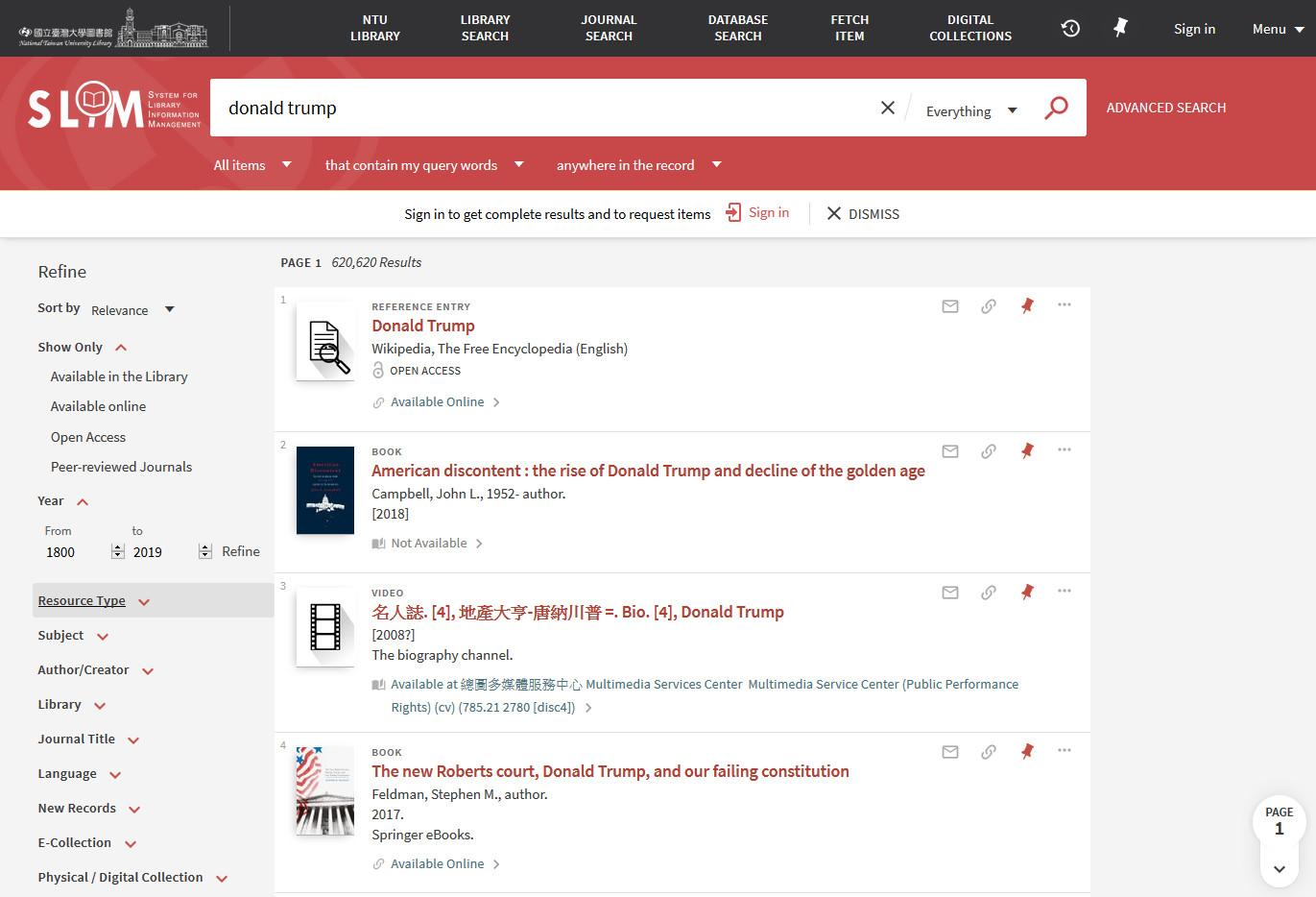Image resolution: width=1316 pixels, height=897 pixels.
Task: Expand the Physical / Digital Collection filter
Action: coord(132,878)
